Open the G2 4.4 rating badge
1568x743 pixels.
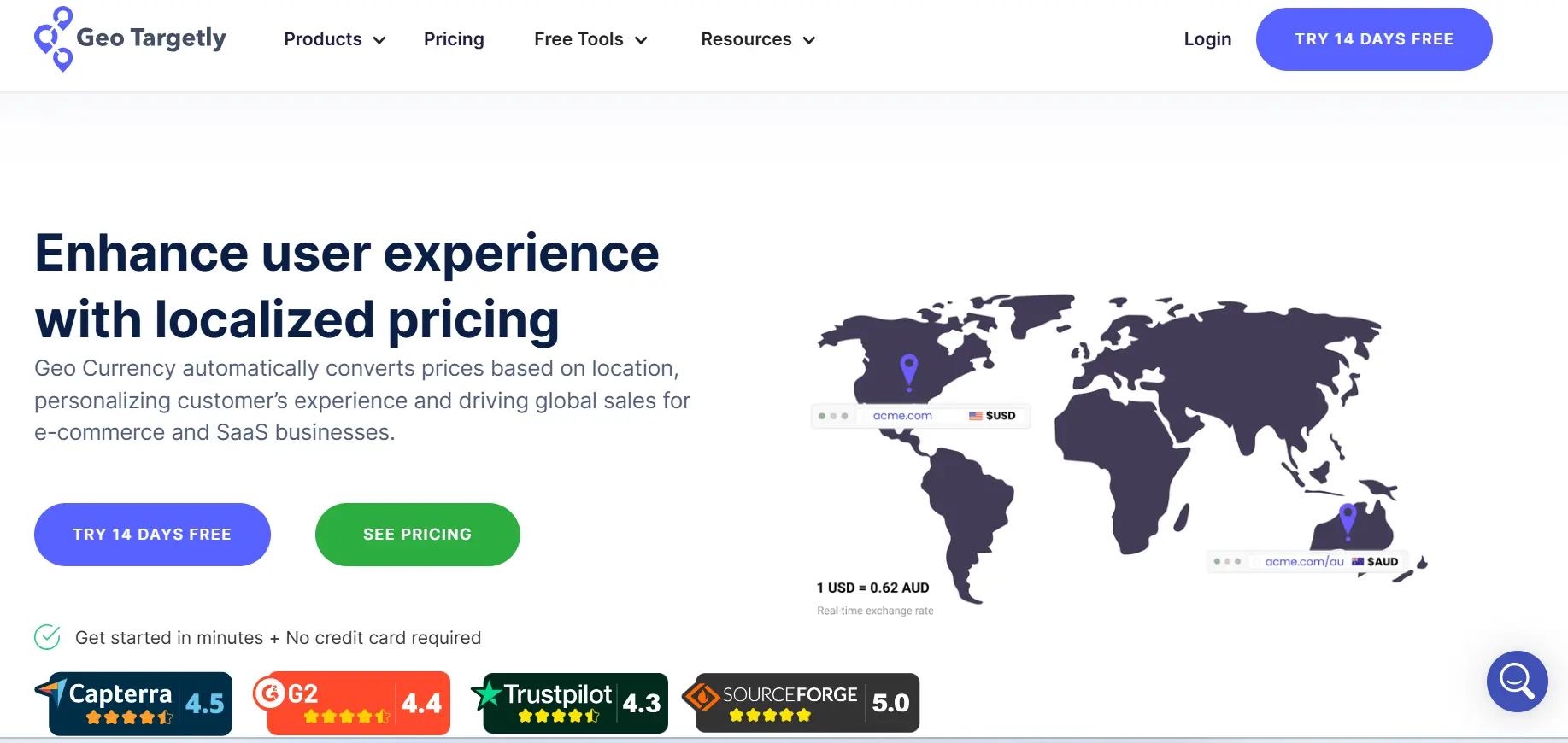click(x=352, y=704)
